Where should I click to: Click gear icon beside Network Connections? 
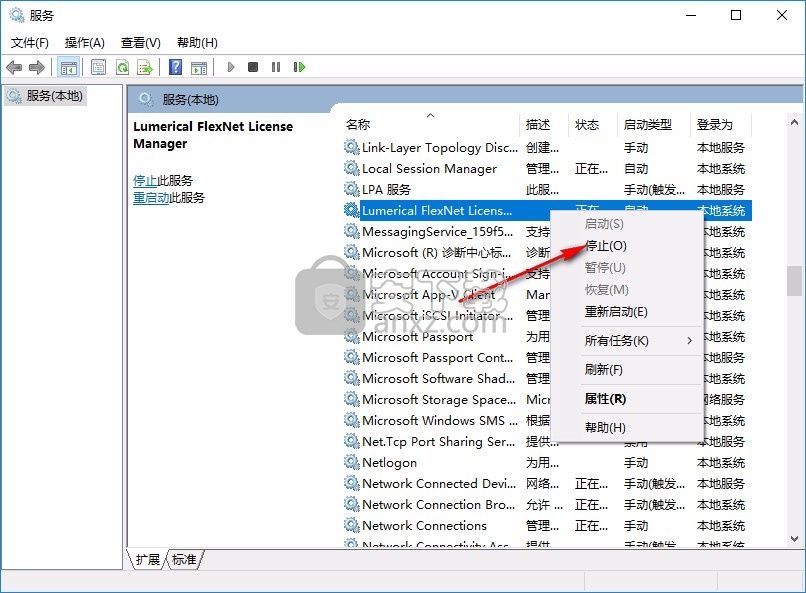coord(351,525)
